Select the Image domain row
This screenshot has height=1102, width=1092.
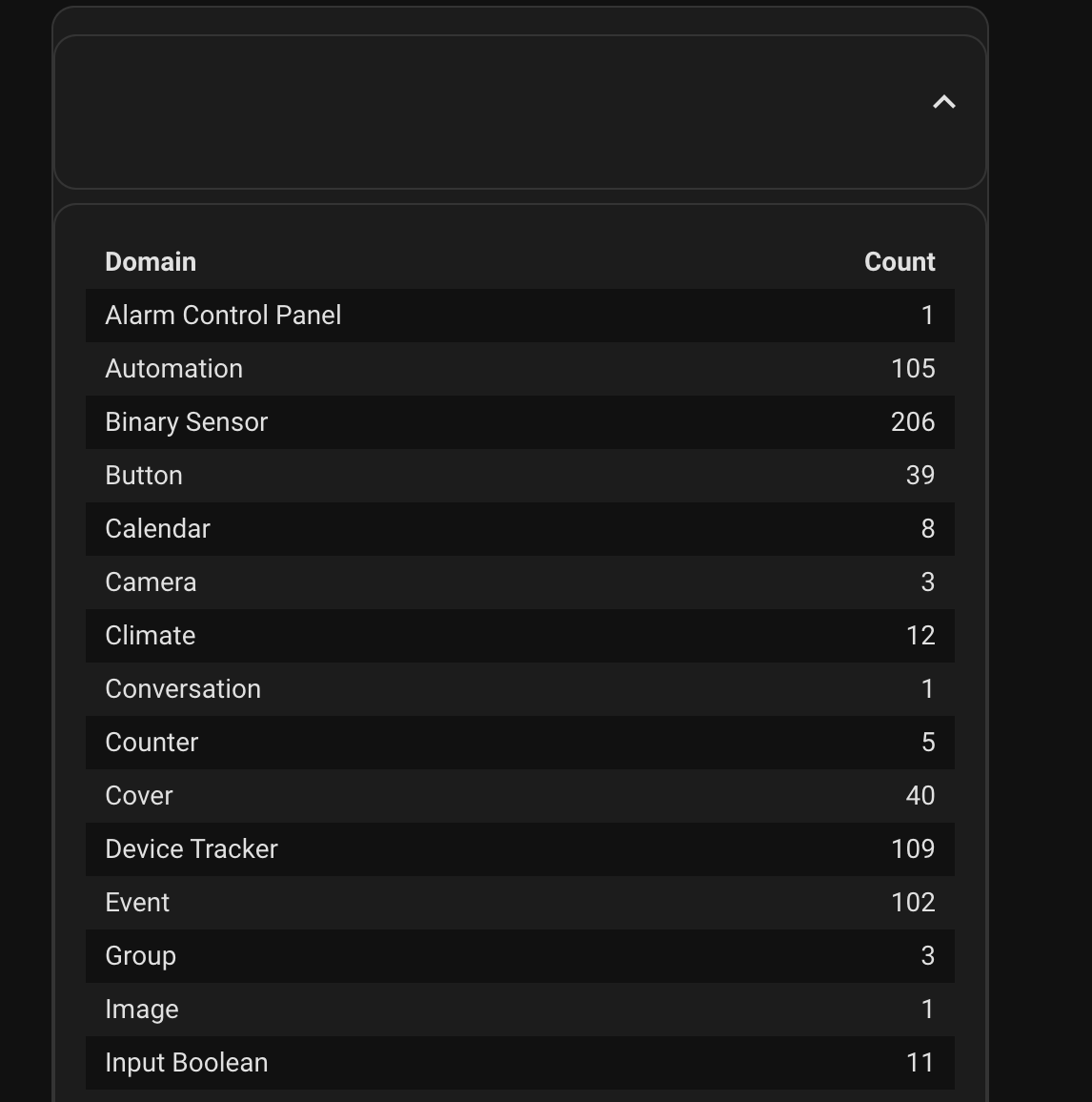point(520,1010)
